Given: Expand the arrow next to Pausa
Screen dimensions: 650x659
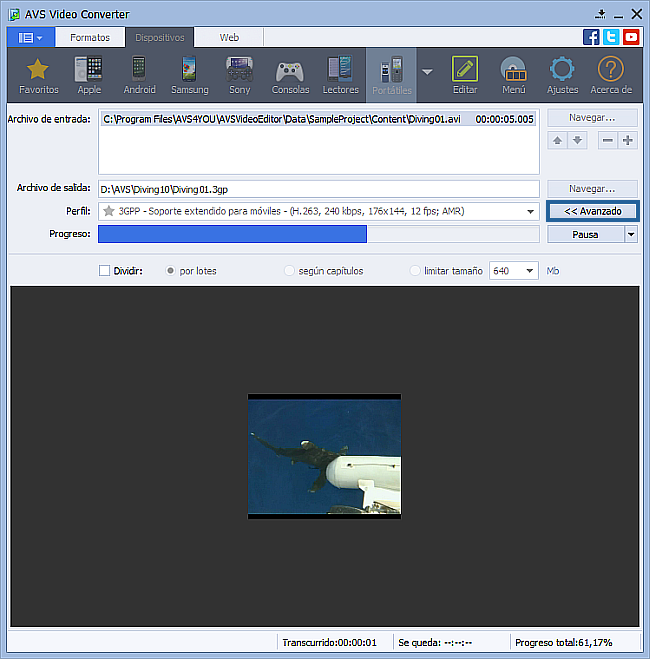Looking at the screenshot, I should coord(631,235).
